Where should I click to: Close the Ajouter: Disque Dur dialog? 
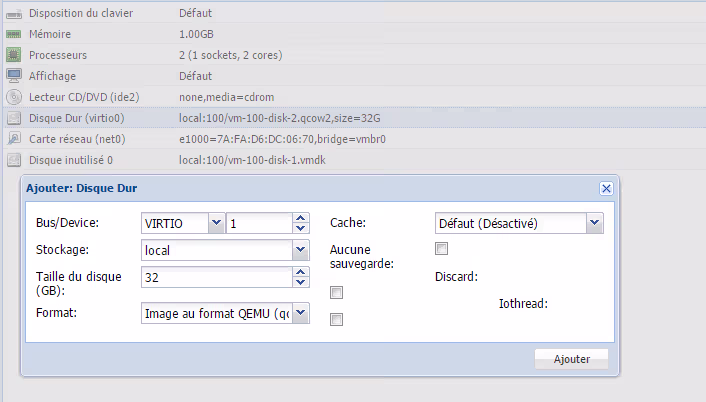(x=605, y=188)
